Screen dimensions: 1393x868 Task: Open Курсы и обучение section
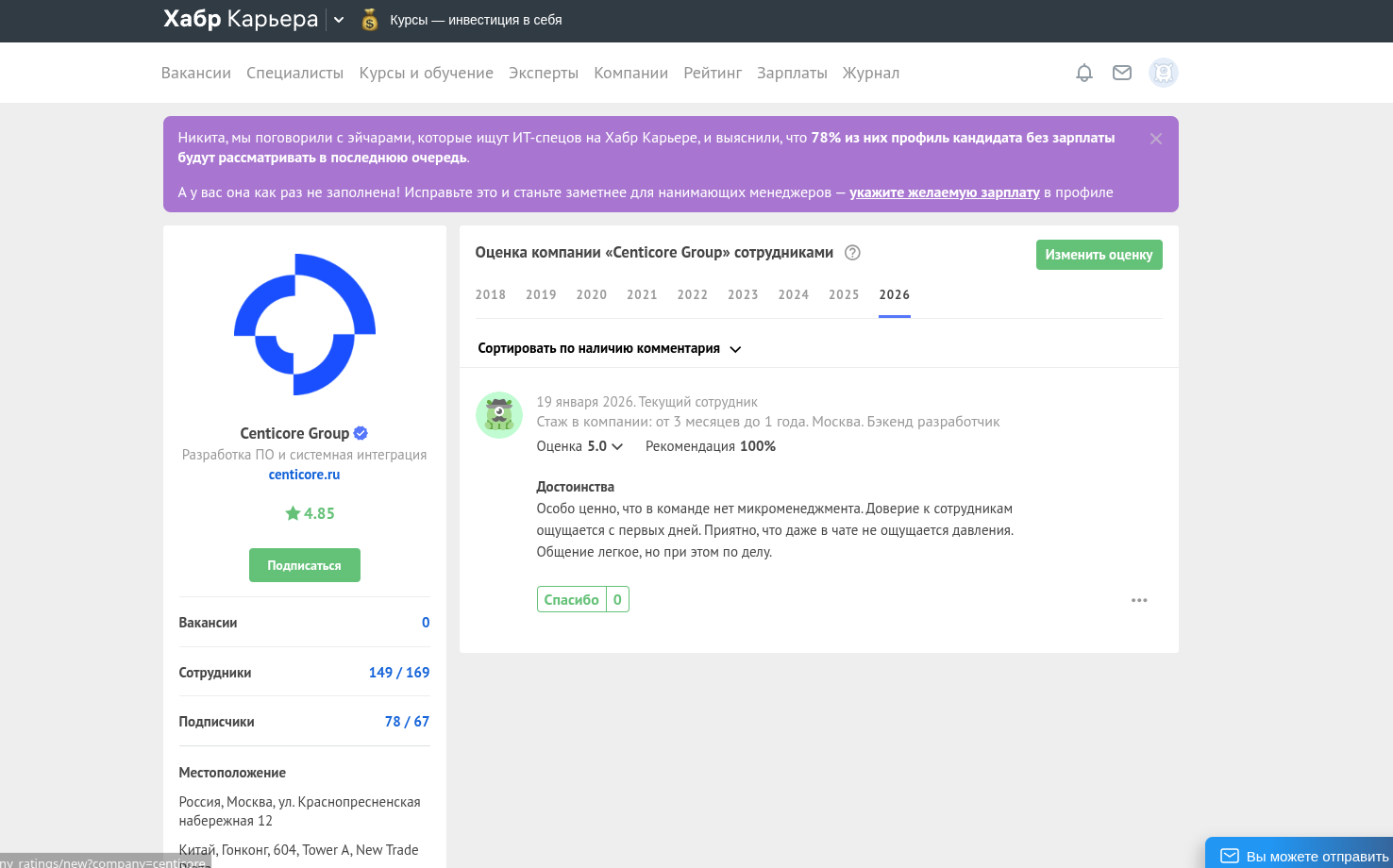click(x=427, y=73)
